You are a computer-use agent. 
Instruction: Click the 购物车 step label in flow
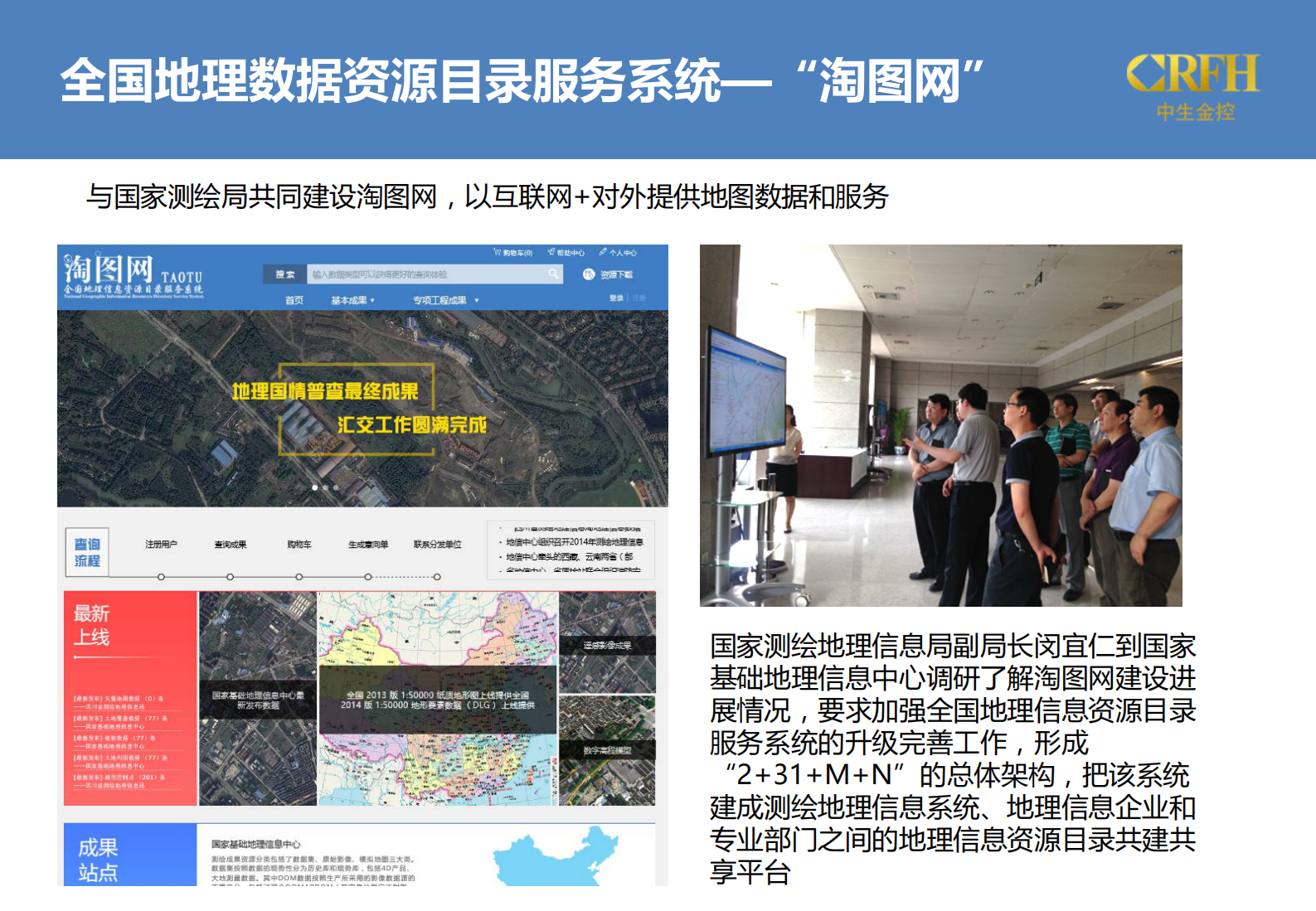tap(299, 545)
